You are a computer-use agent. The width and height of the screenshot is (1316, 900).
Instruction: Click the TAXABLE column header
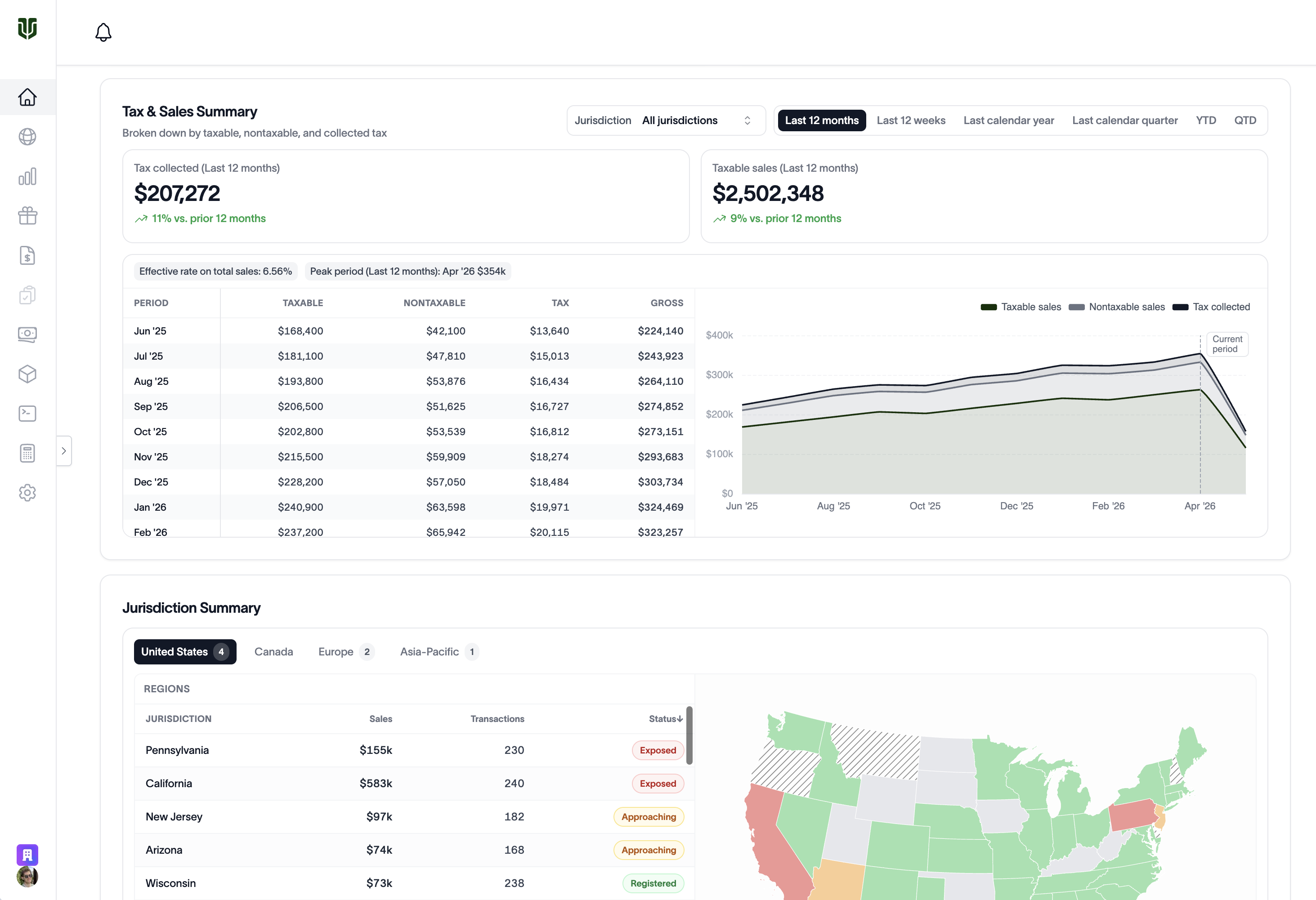[302, 303]
